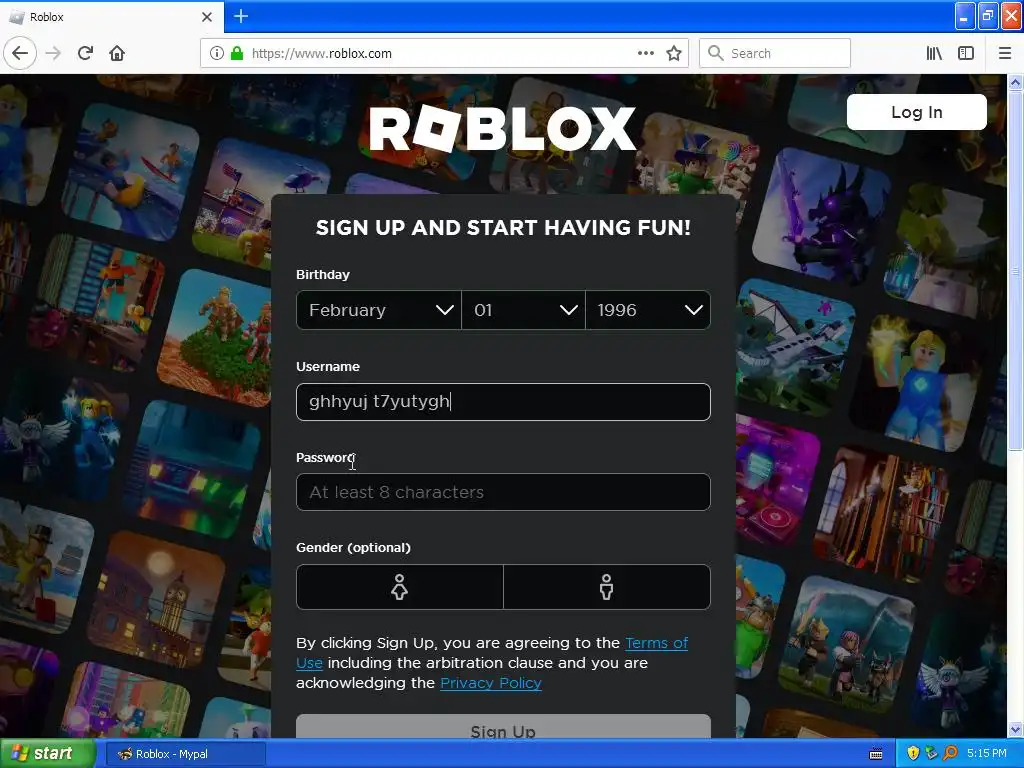The height and width of the screenshot is (768, 1024).
Task: Select the female gender option
Action: 400,587
